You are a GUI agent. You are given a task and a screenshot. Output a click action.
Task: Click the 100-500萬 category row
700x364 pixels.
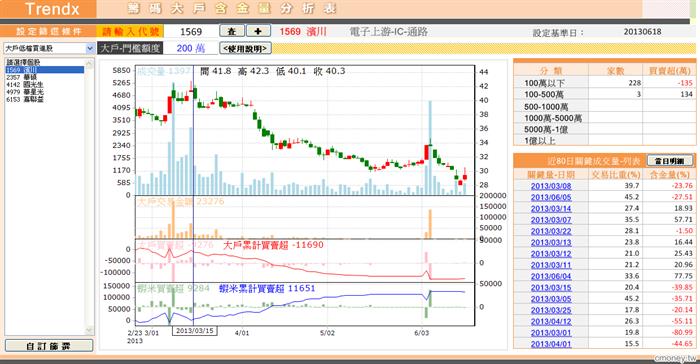coord(604,94)
